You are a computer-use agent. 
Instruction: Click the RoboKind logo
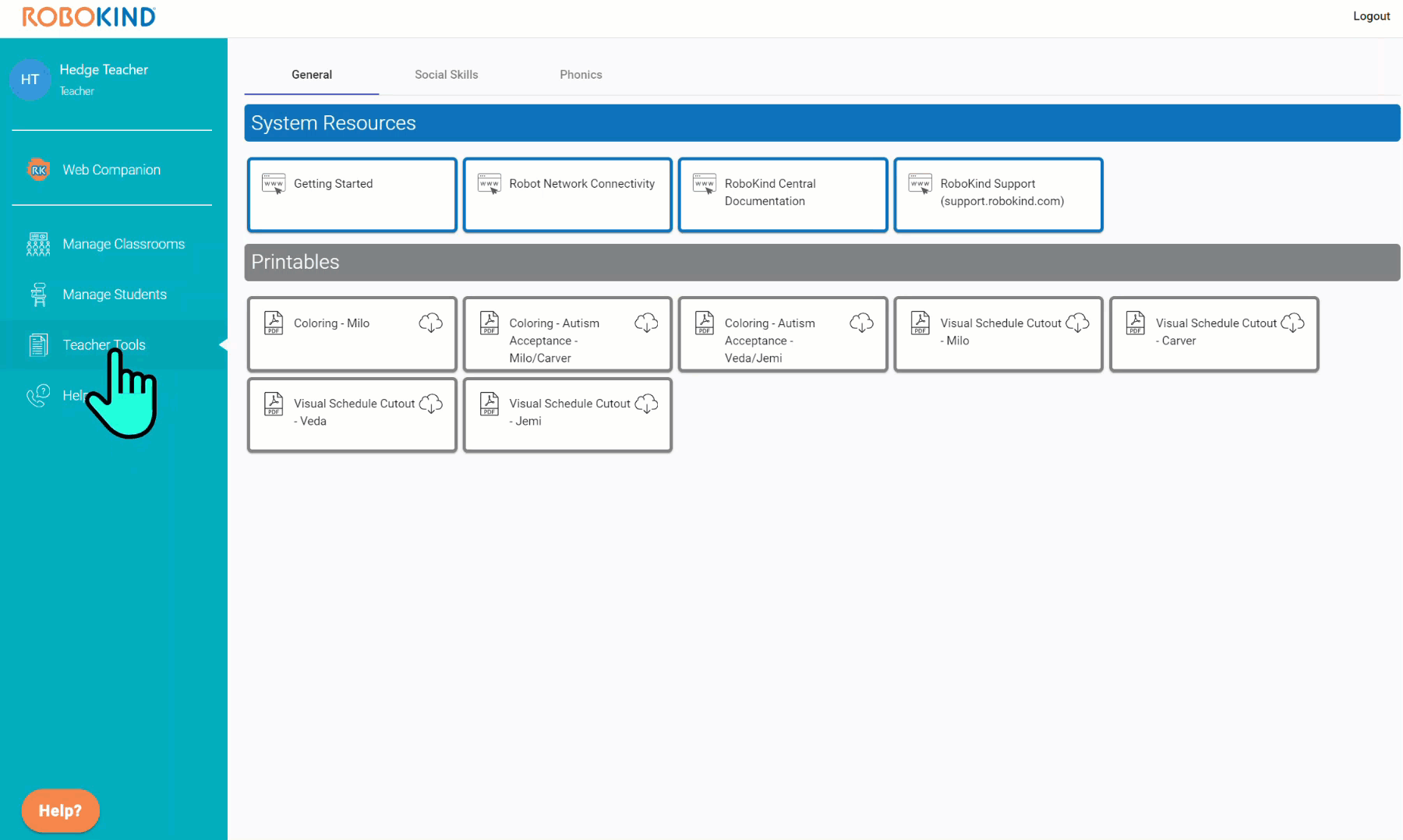pyautogui.click(x=89, y=17)
